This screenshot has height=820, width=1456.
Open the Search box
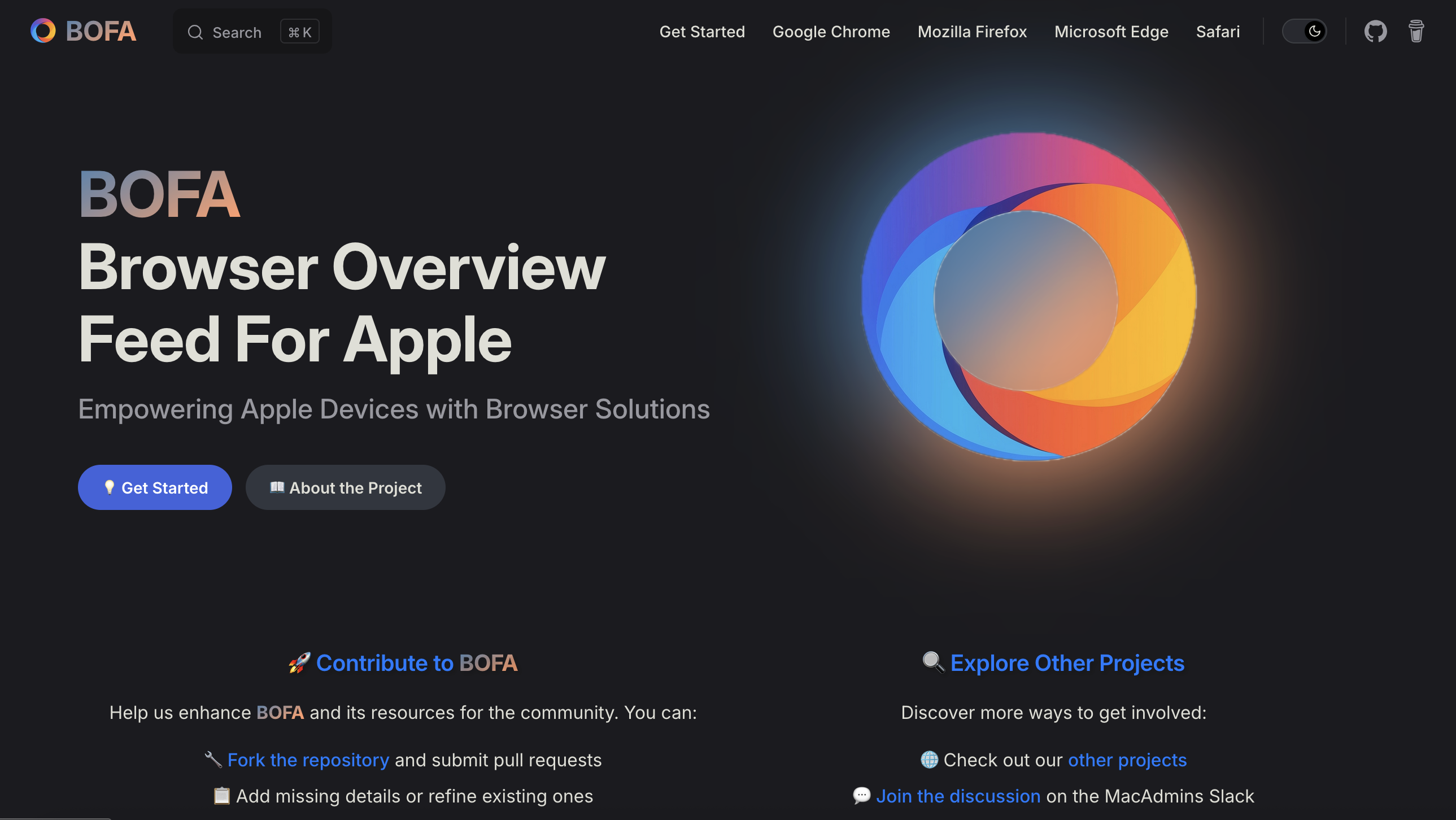252,32
